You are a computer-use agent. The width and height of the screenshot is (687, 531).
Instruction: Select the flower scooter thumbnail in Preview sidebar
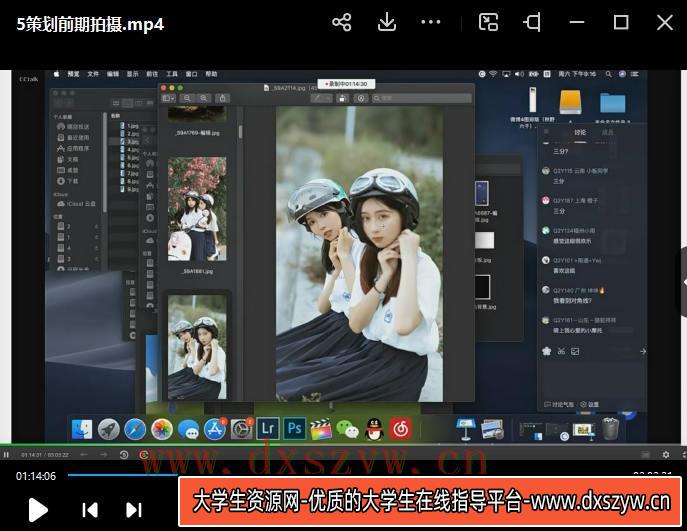click(x=197, y=209)
